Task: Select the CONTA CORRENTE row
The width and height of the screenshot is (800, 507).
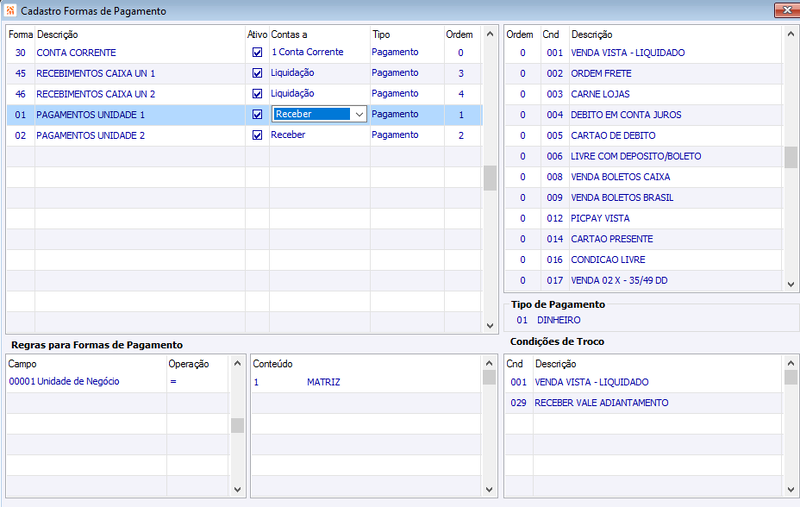Action: 244,53
